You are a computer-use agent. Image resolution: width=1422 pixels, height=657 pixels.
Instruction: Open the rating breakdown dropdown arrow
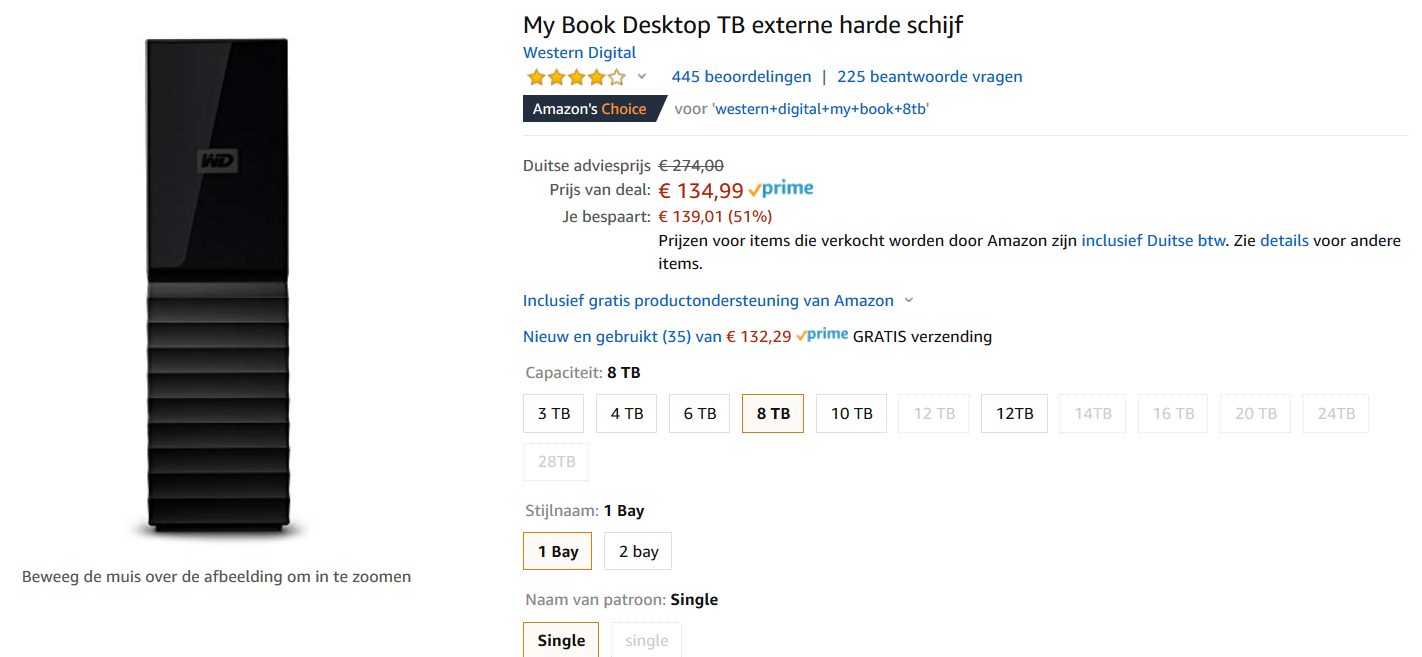(x=642, y=77)
